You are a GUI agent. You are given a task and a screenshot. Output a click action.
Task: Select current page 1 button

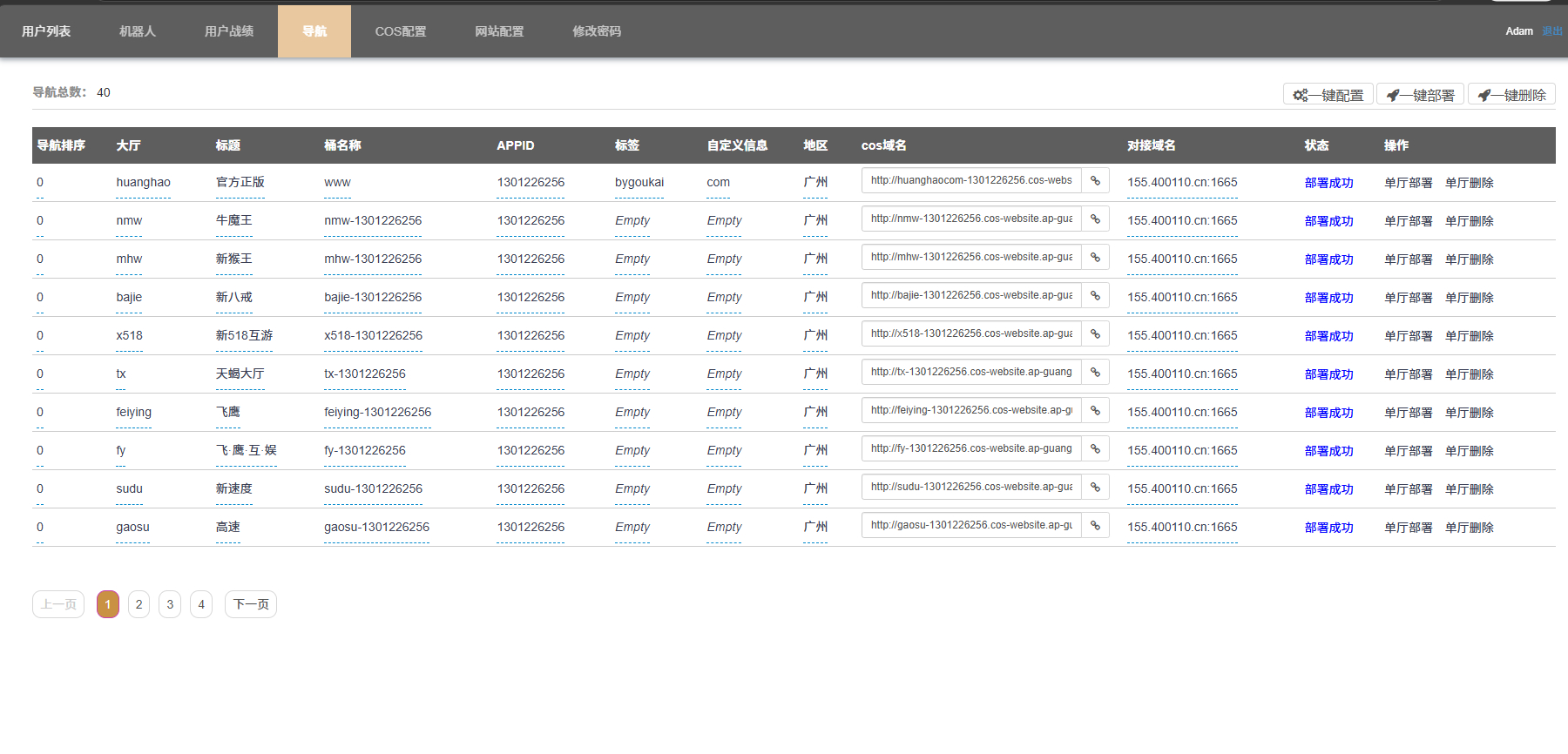[108, 604]
